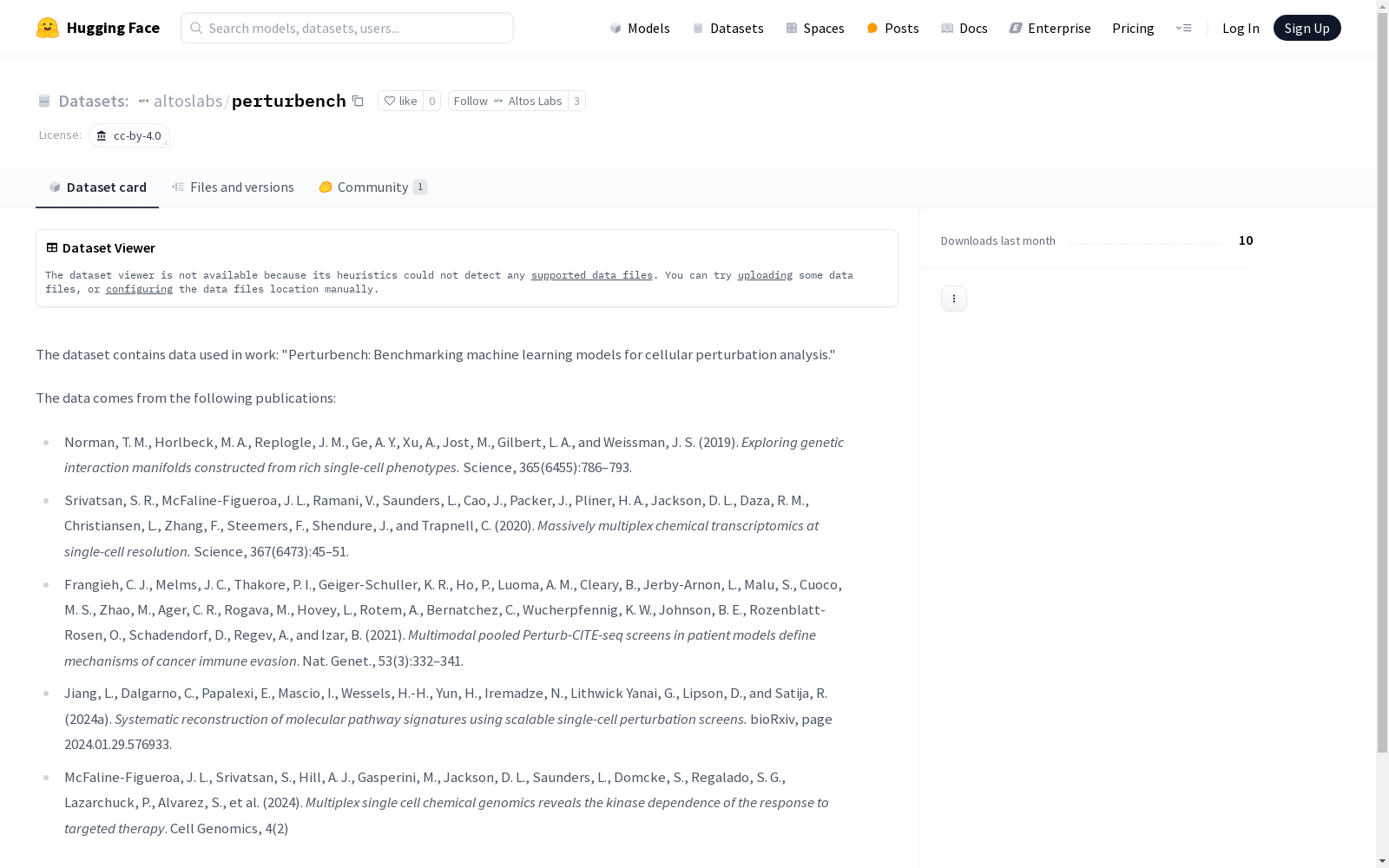Copy the dataset name to clipboard
Viewport: 1389px width, 868px height.
pos(358,101)
